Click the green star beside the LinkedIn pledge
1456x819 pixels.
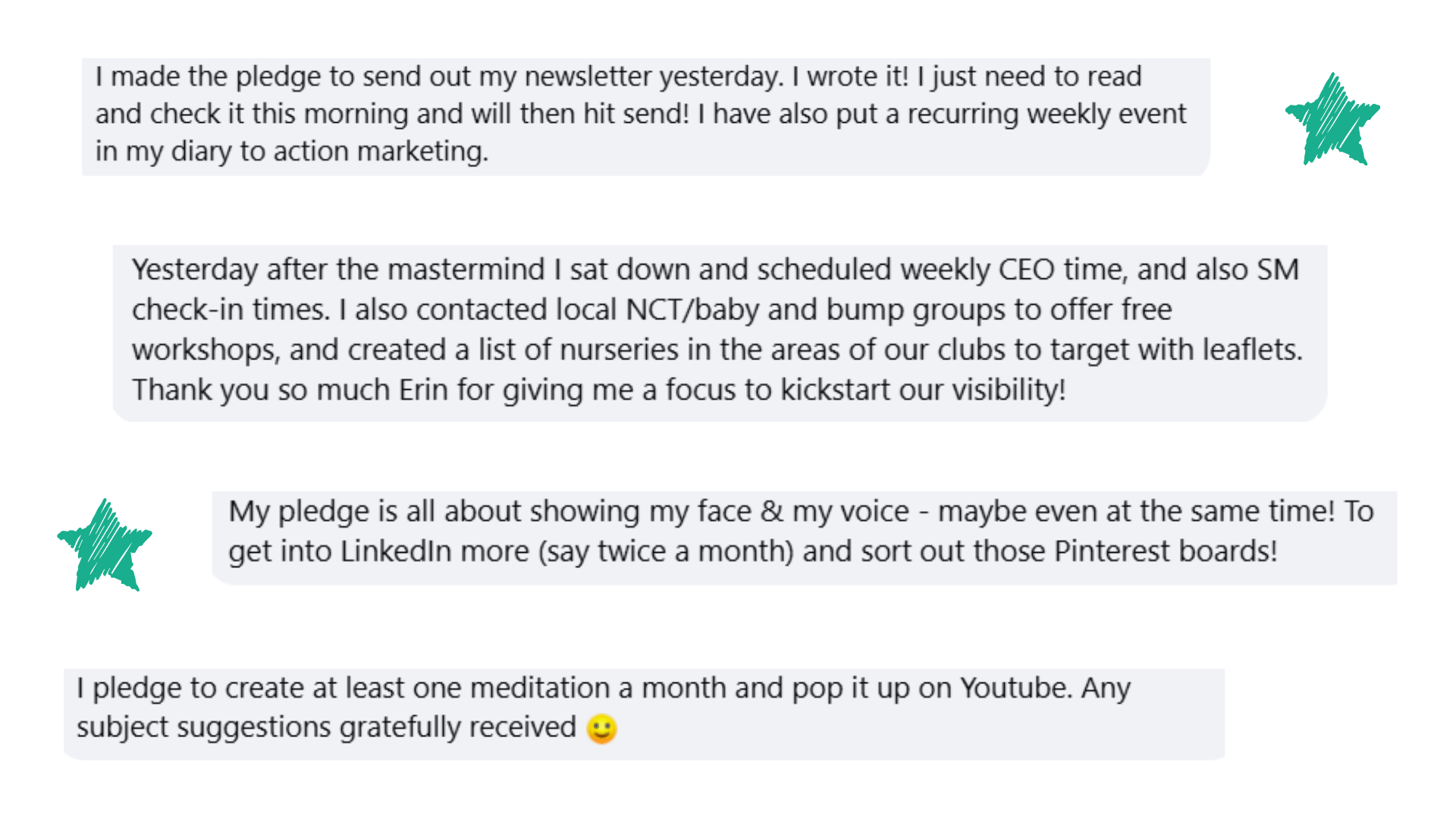[x=105, y=544]
